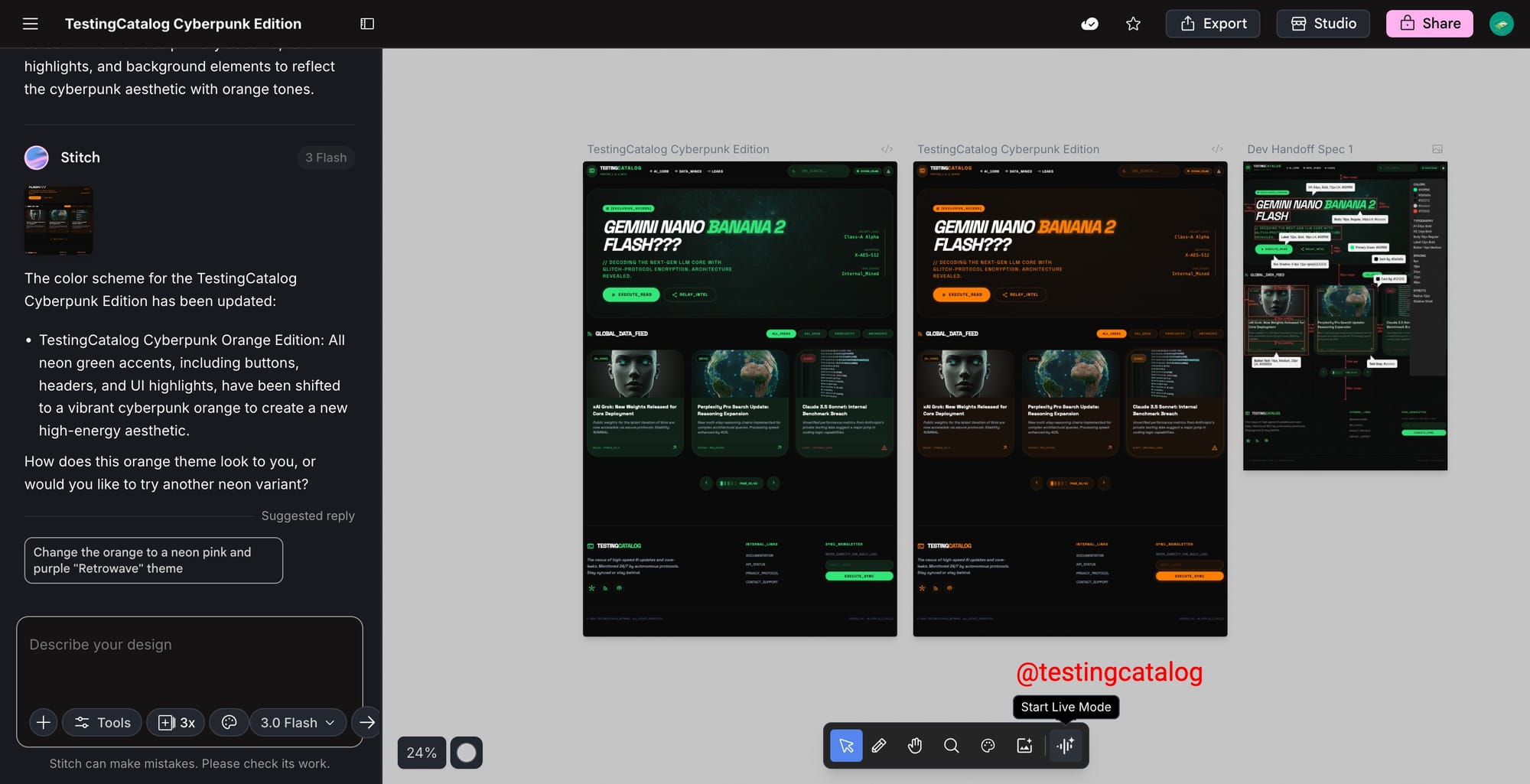
Task: Click the "Stitch" sender name
Action: click(x=80, y=158)
